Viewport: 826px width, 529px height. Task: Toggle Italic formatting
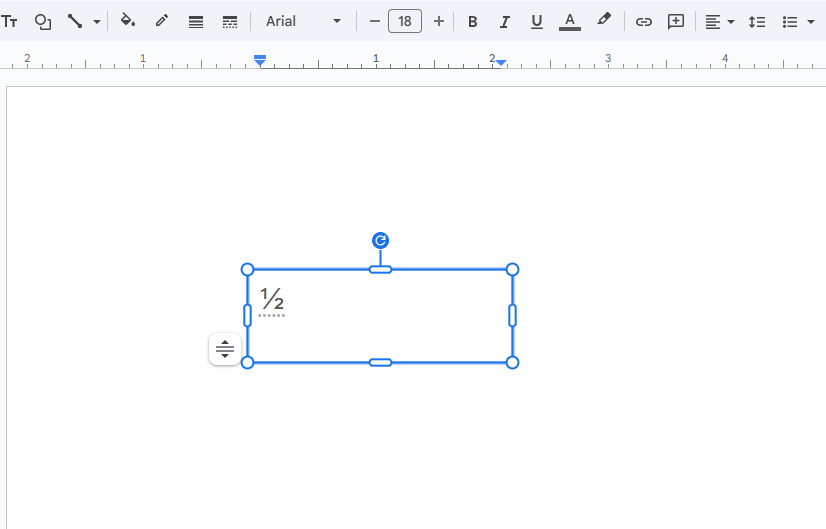504,21
